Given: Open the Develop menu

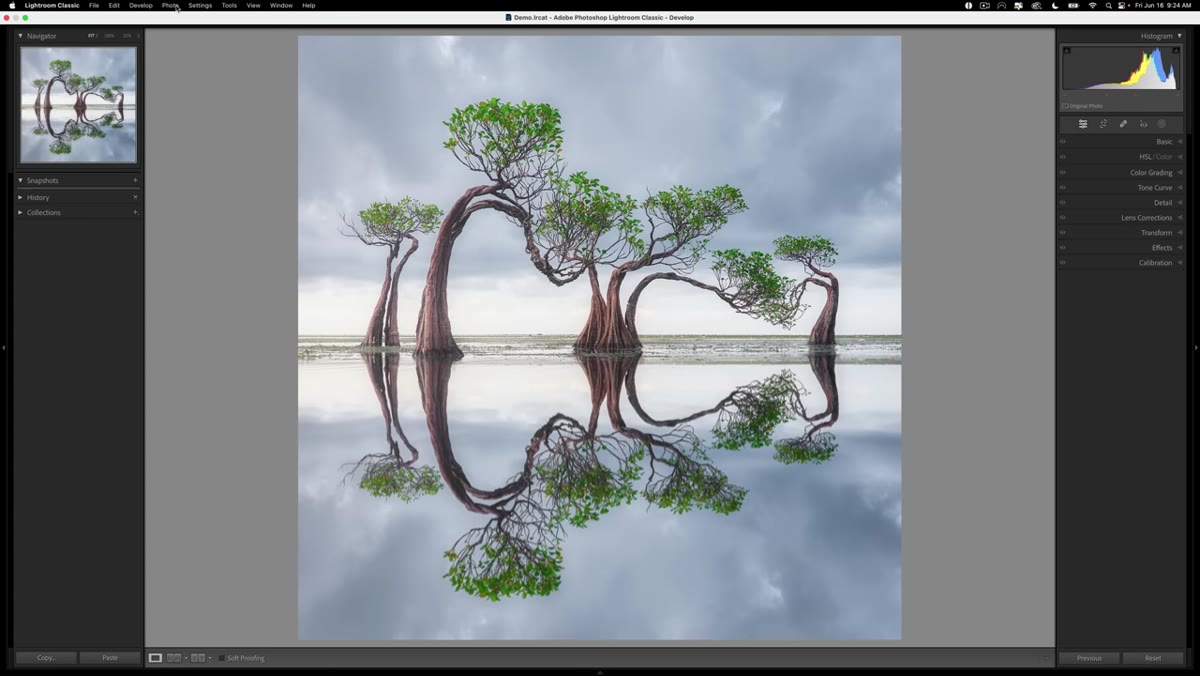Looking at the screenshot, I should pyautogui.click(x=141, y=5).
